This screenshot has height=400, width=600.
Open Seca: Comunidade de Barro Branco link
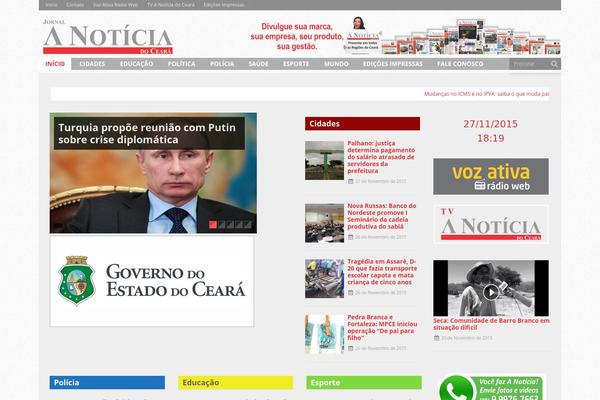pos(491,324)
